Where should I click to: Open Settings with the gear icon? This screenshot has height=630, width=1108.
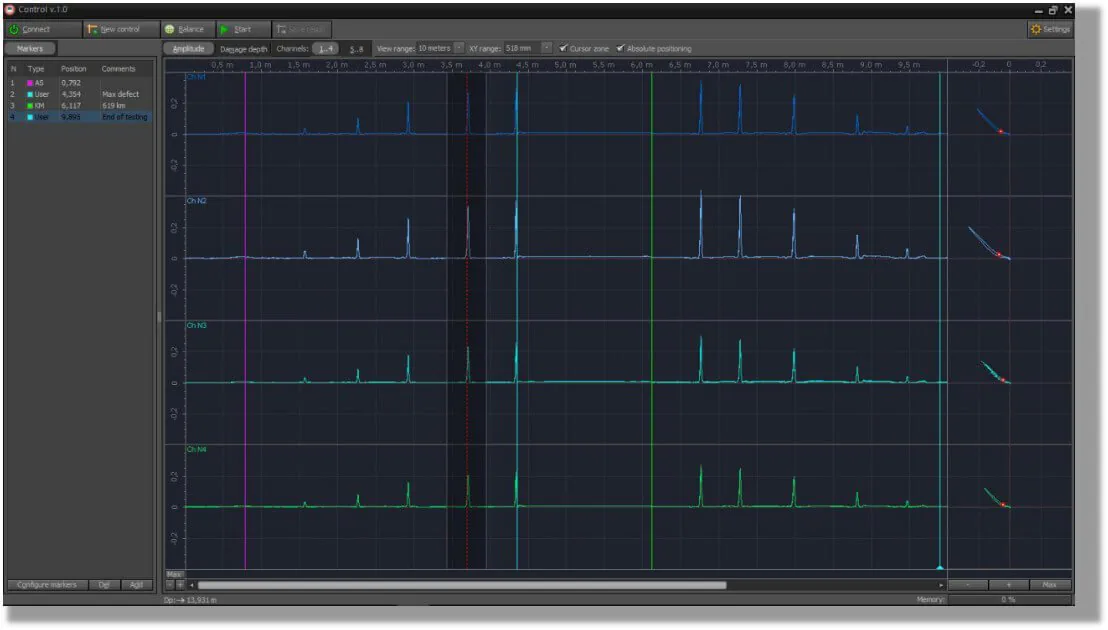[x=1035, y=29]
